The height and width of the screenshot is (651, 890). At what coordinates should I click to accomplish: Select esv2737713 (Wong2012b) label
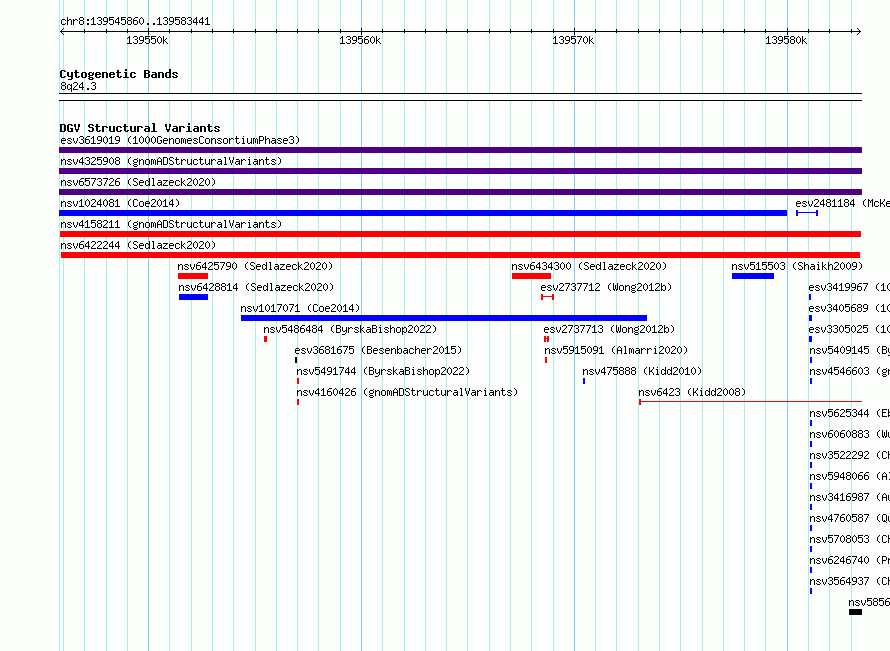(x=609, y=329)
